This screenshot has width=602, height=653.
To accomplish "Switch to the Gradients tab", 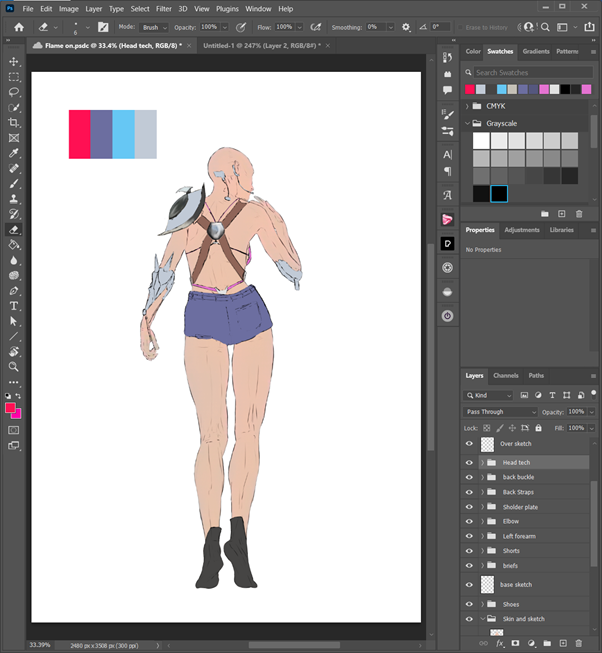I will (x=536, y=52).
